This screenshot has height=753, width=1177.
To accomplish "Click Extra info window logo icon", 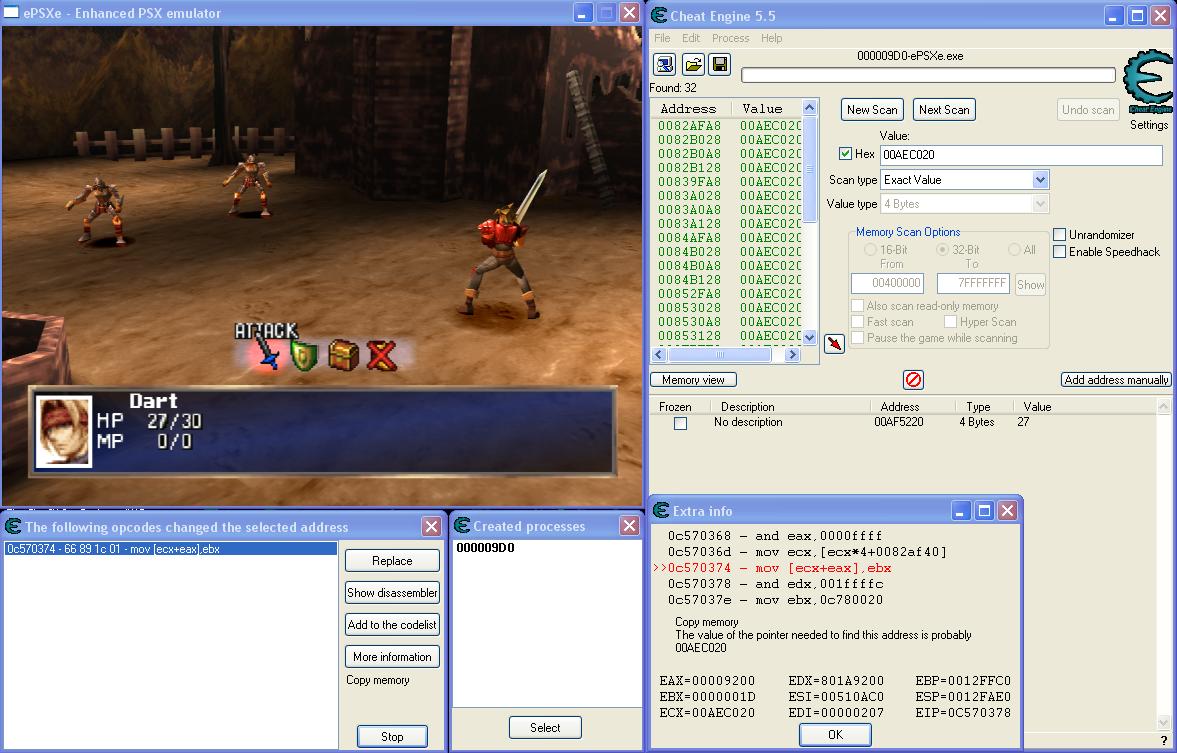I will click(x=661, y=511).
